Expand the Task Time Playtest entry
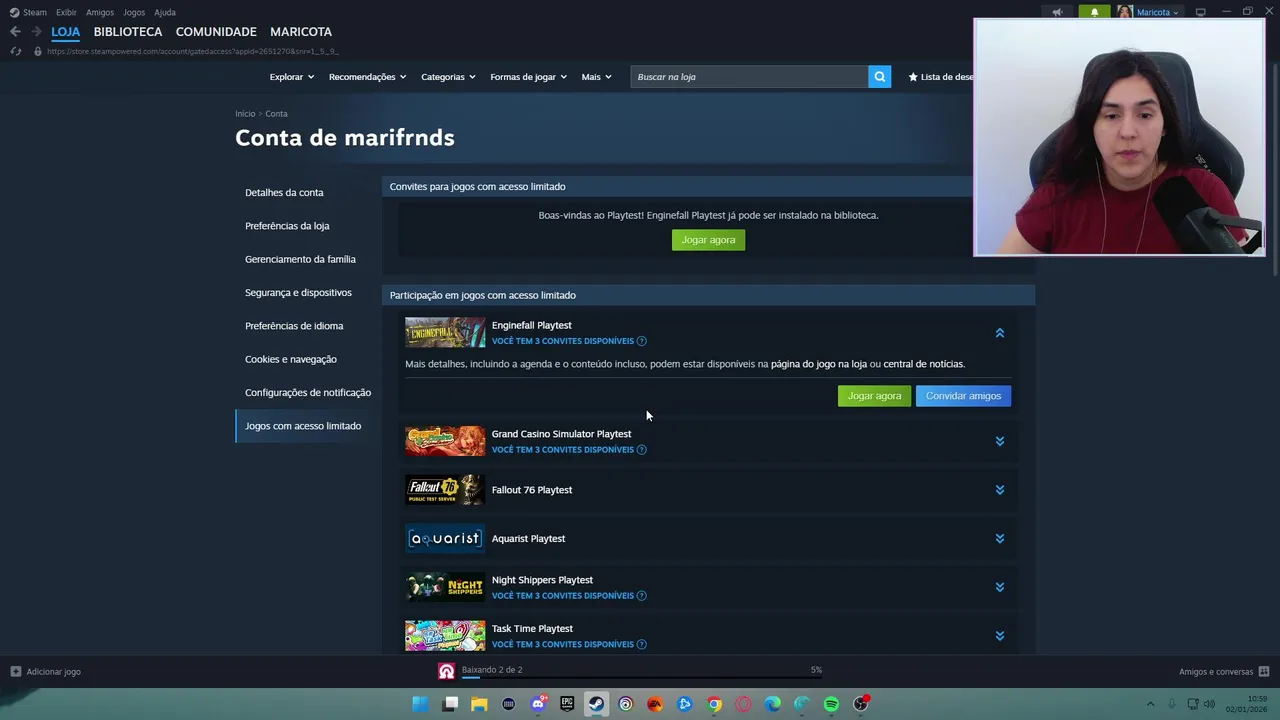The image size is (1280, 720). [999, 636]
